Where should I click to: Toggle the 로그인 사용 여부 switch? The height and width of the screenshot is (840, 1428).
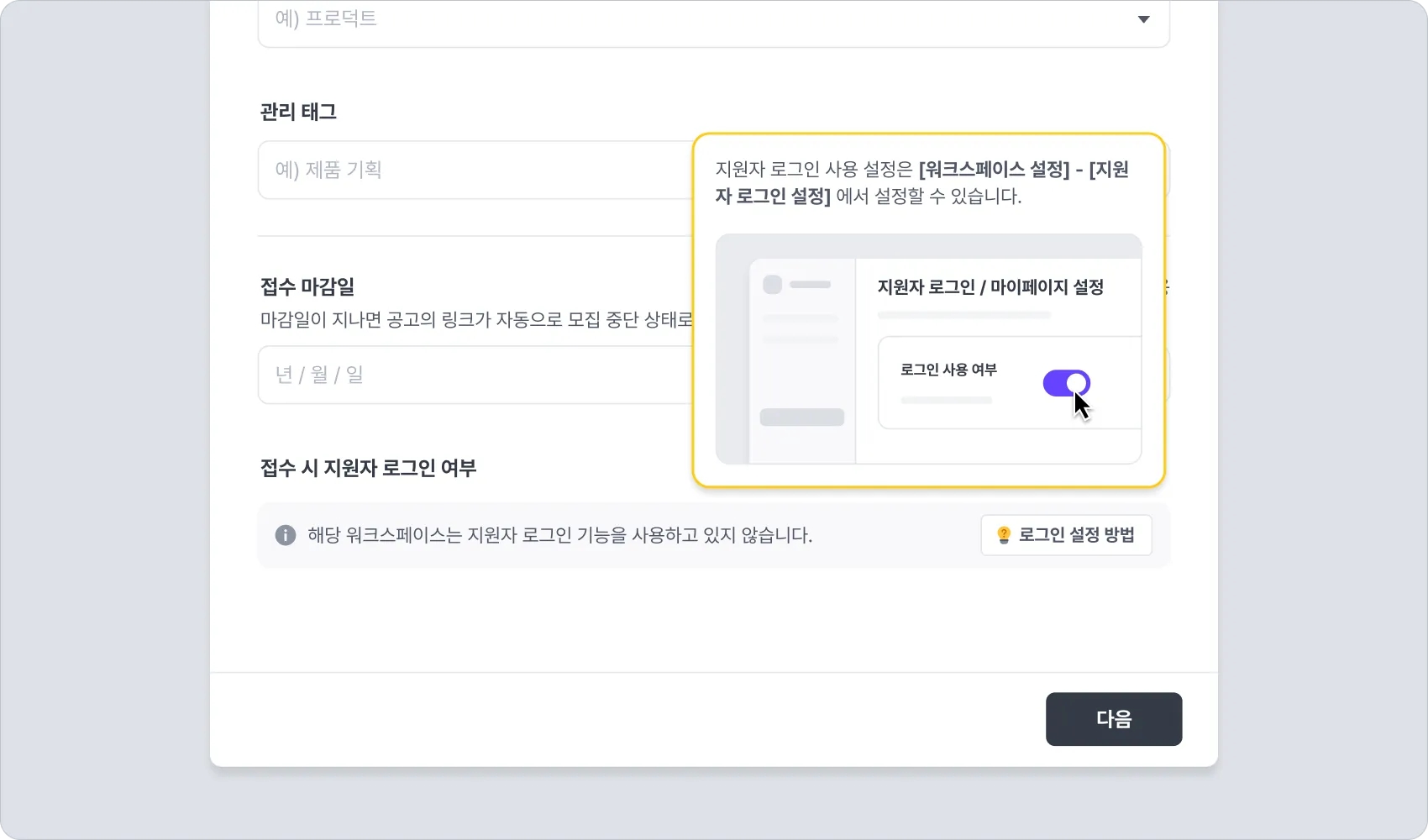click(1066, 383)
